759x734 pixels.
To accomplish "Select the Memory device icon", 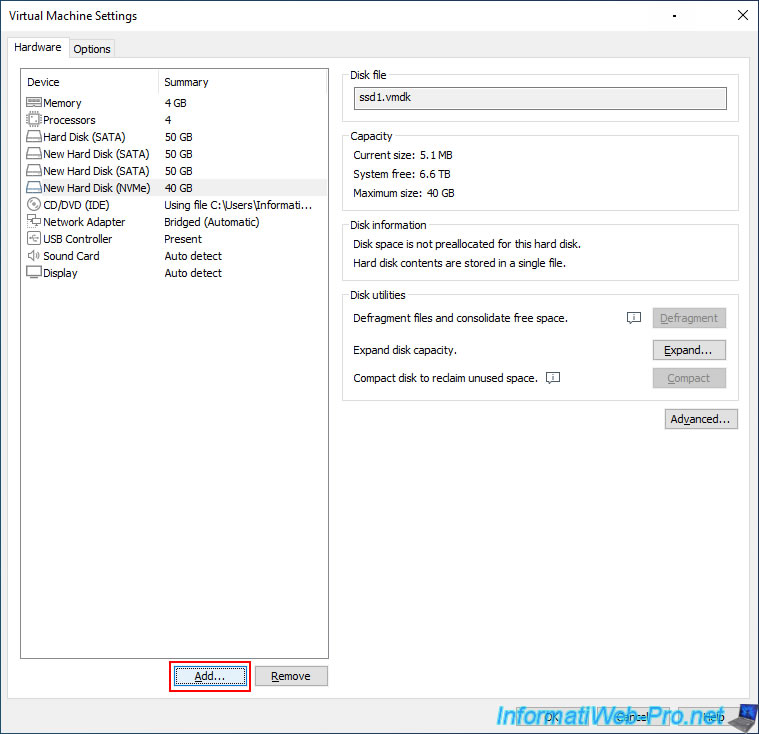I will [34, 103].
